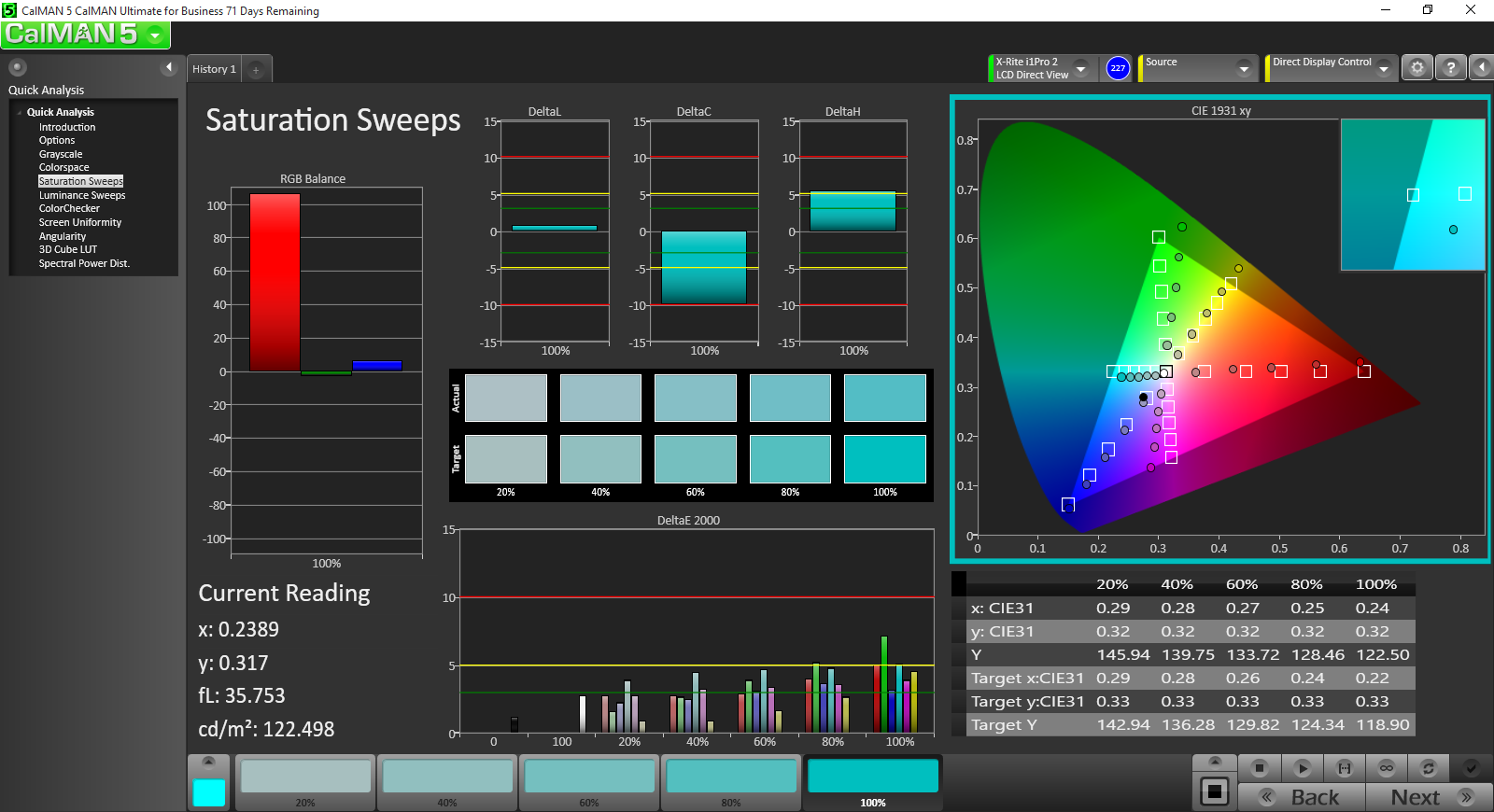Screen dimensions: 1494x812
Task: Click the stop measurement button
Action: [x=1260, y=768]
